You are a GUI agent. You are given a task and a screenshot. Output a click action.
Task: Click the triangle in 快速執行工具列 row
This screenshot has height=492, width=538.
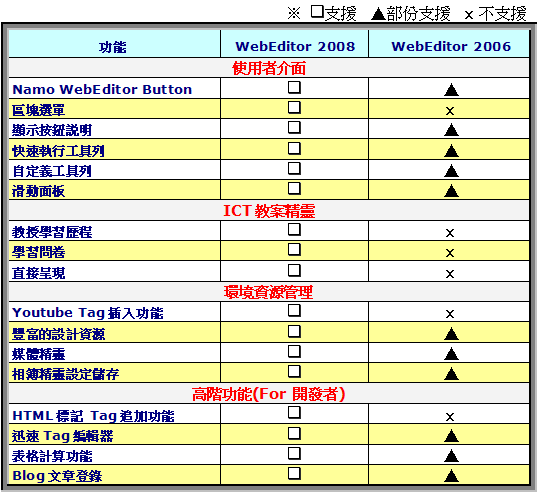(451, 151)
